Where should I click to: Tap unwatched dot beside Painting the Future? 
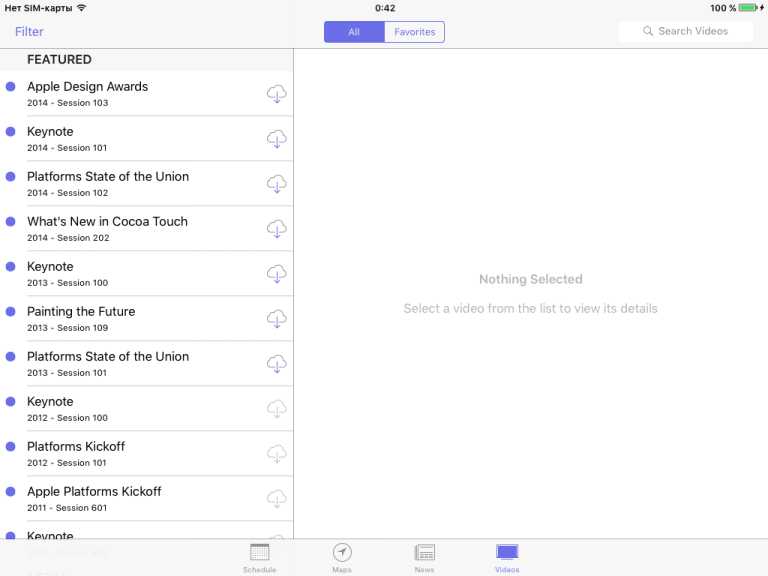pyautogui.click(x=10, y=312)
